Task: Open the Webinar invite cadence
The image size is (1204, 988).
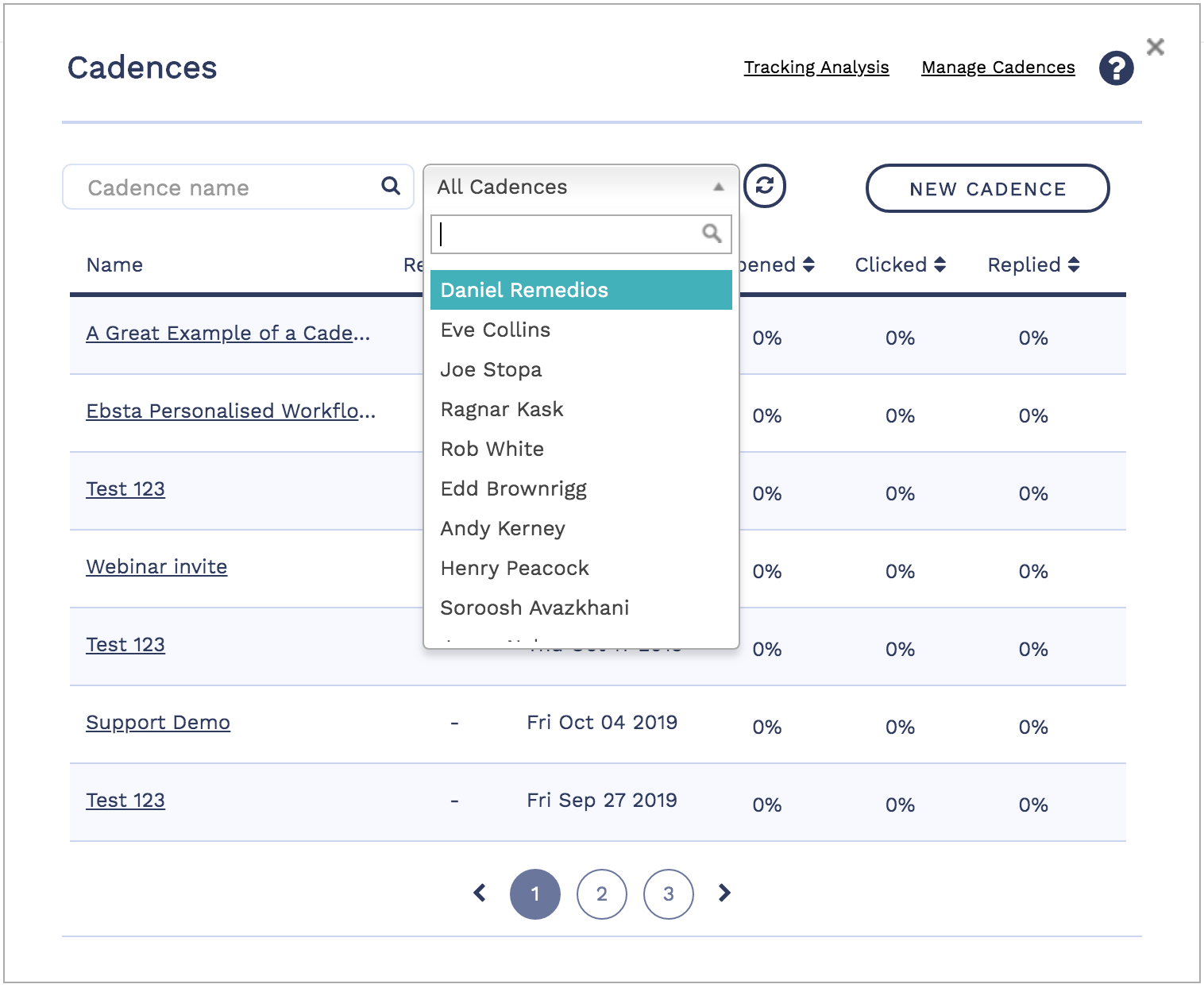Action: [156, 566]
